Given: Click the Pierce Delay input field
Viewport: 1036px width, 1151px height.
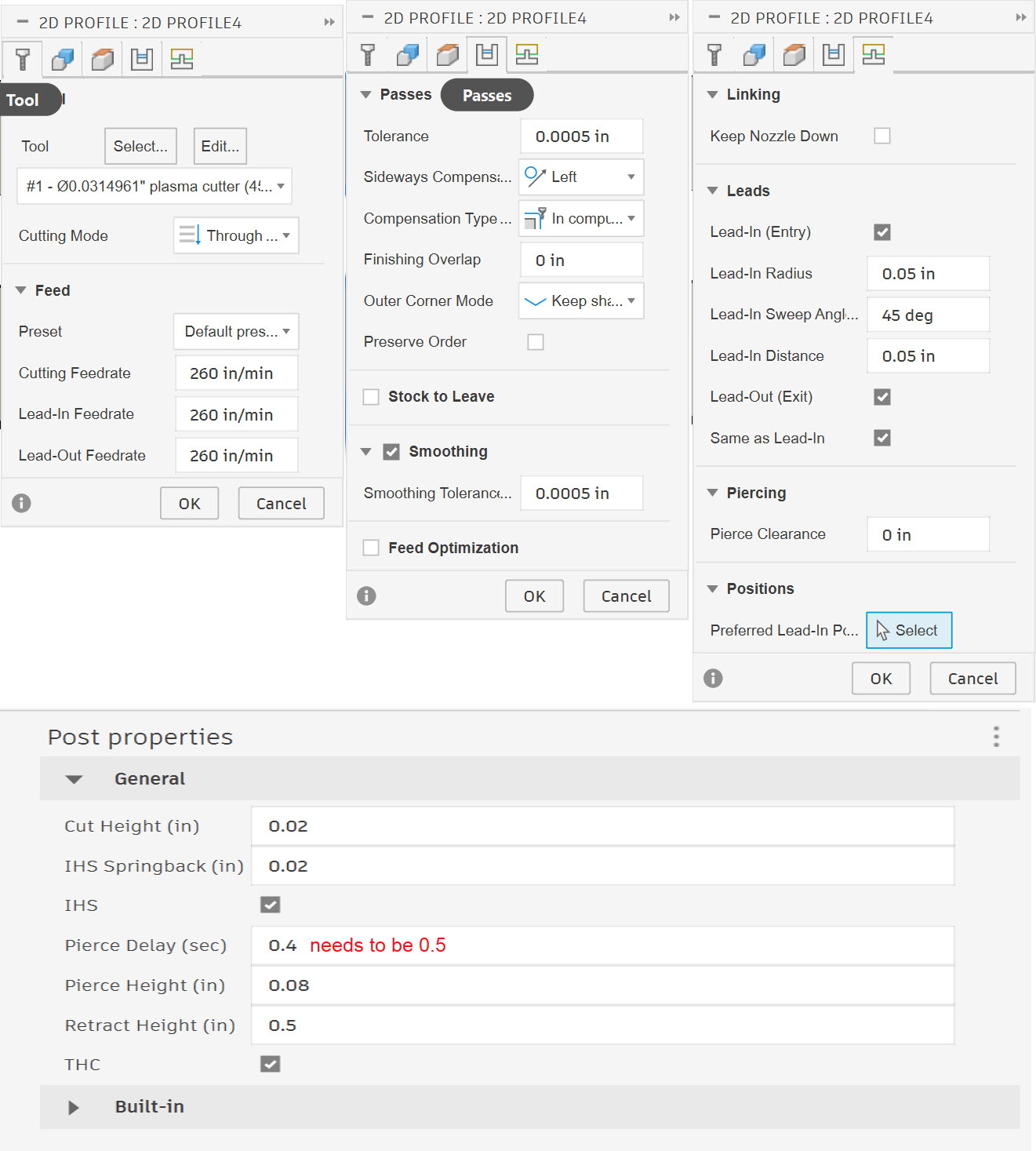Looking at the screenshot, I should (602, 945).
